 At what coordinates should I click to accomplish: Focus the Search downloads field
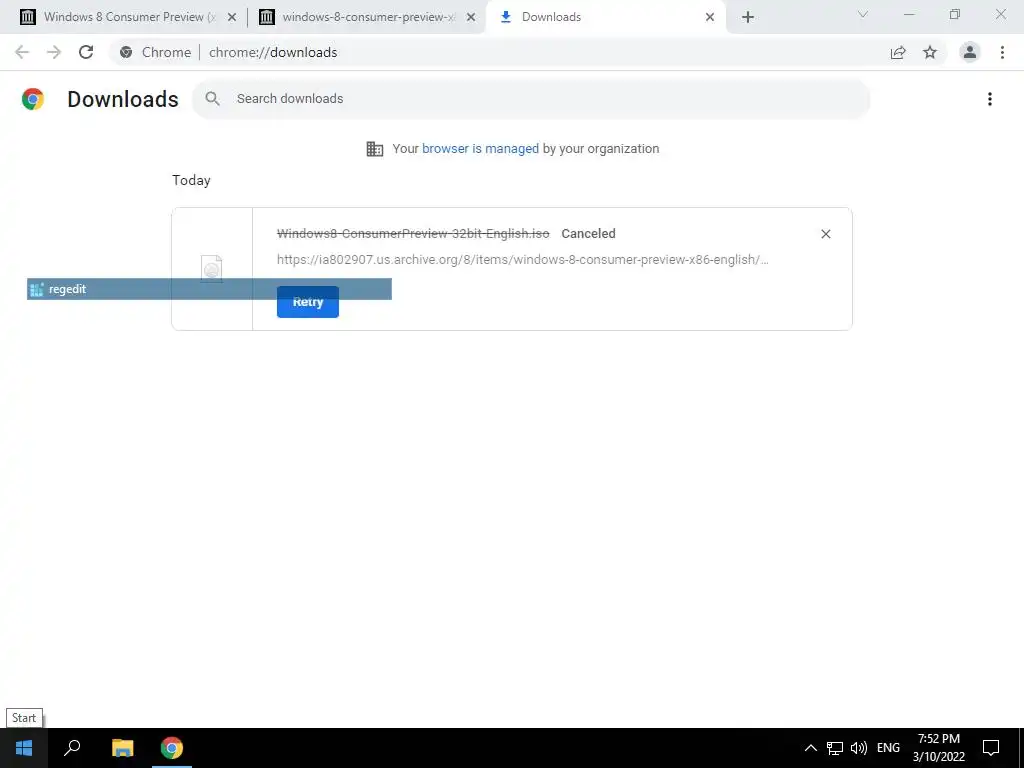(x=531, y=99)
